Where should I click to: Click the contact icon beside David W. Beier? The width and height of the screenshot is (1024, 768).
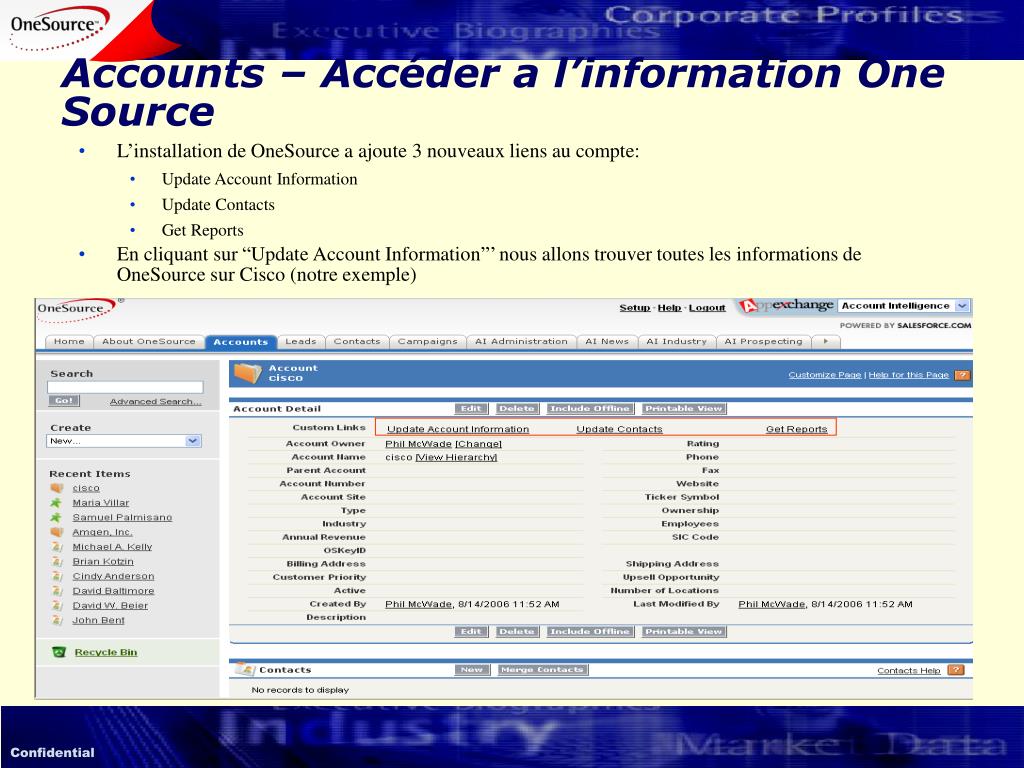click(x=57, y=605)
